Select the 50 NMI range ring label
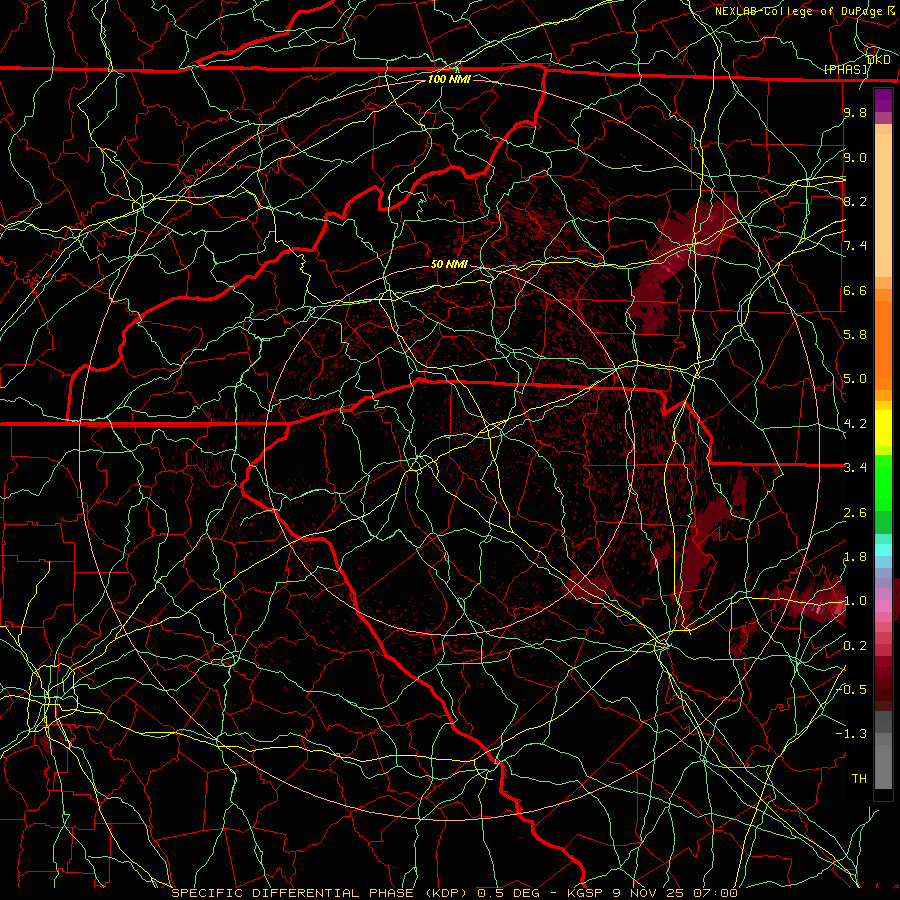 [x=449, y=264]
